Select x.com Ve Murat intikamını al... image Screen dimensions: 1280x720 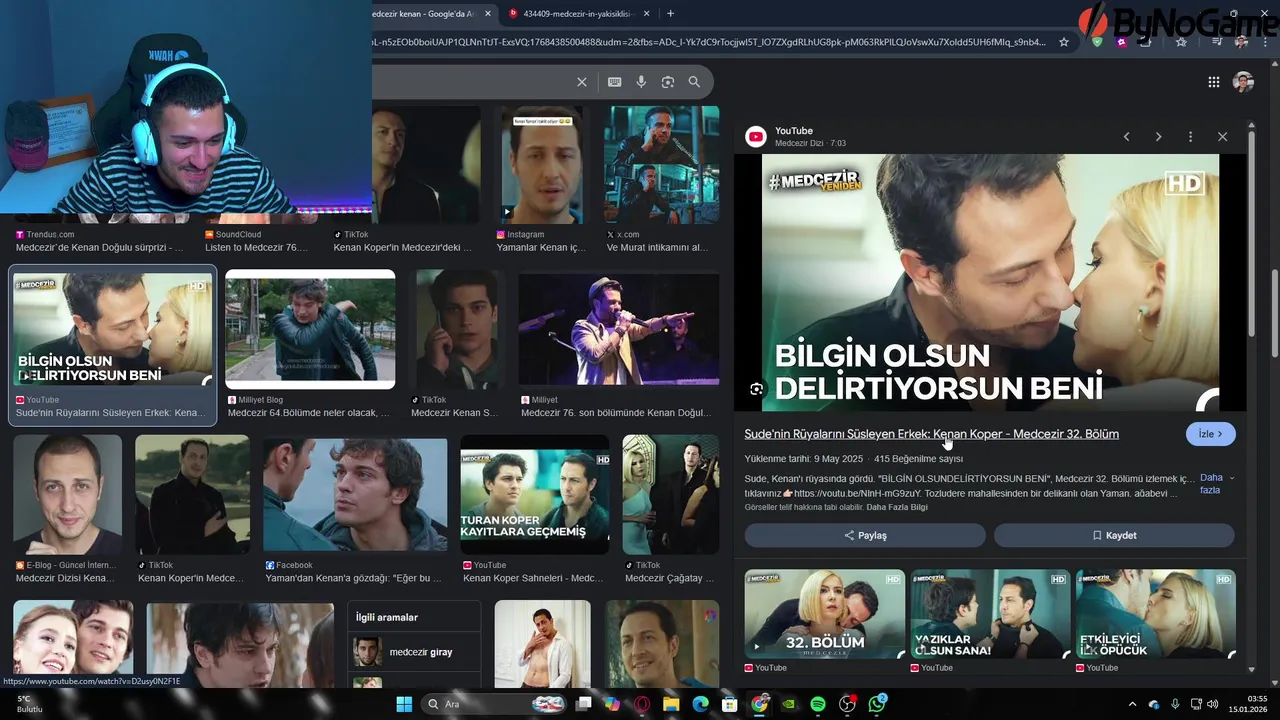(x=662, y=164)
